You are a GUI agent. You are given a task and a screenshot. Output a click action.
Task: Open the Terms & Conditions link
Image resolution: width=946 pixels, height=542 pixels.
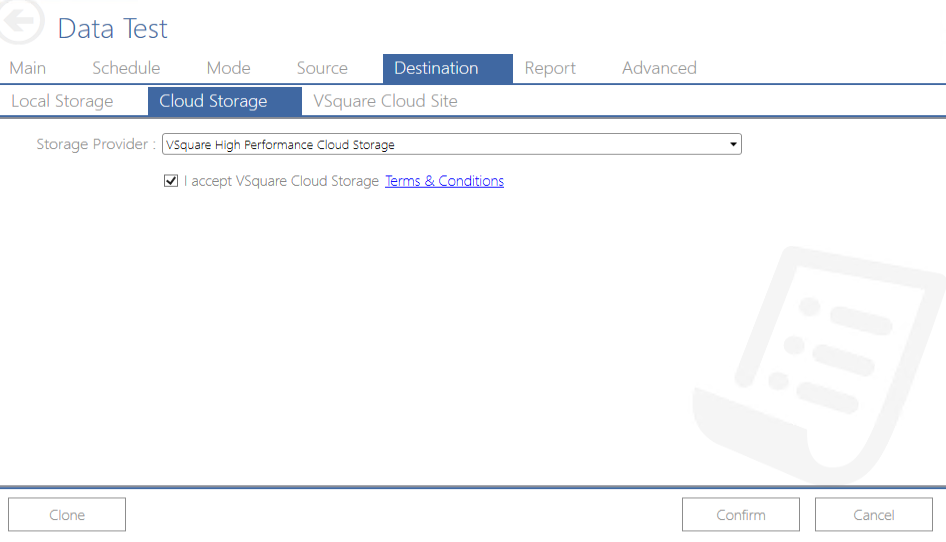(x=445, y=181)
